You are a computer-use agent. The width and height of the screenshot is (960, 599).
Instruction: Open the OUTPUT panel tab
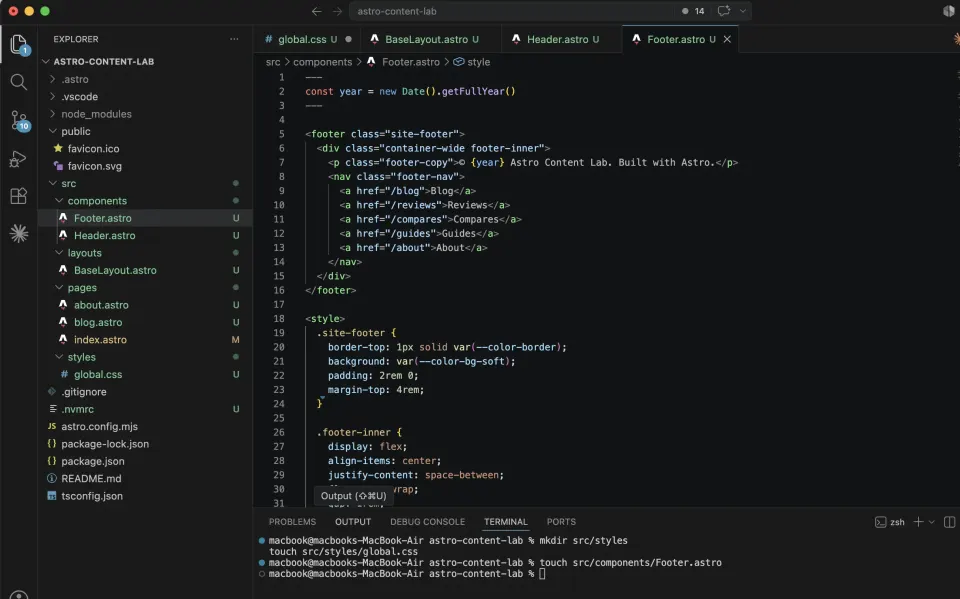(353, 522)
